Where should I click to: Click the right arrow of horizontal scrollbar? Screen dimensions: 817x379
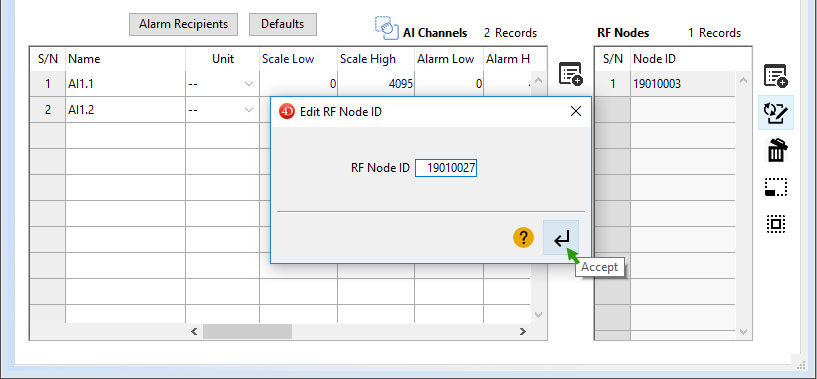tap(523, 332)
